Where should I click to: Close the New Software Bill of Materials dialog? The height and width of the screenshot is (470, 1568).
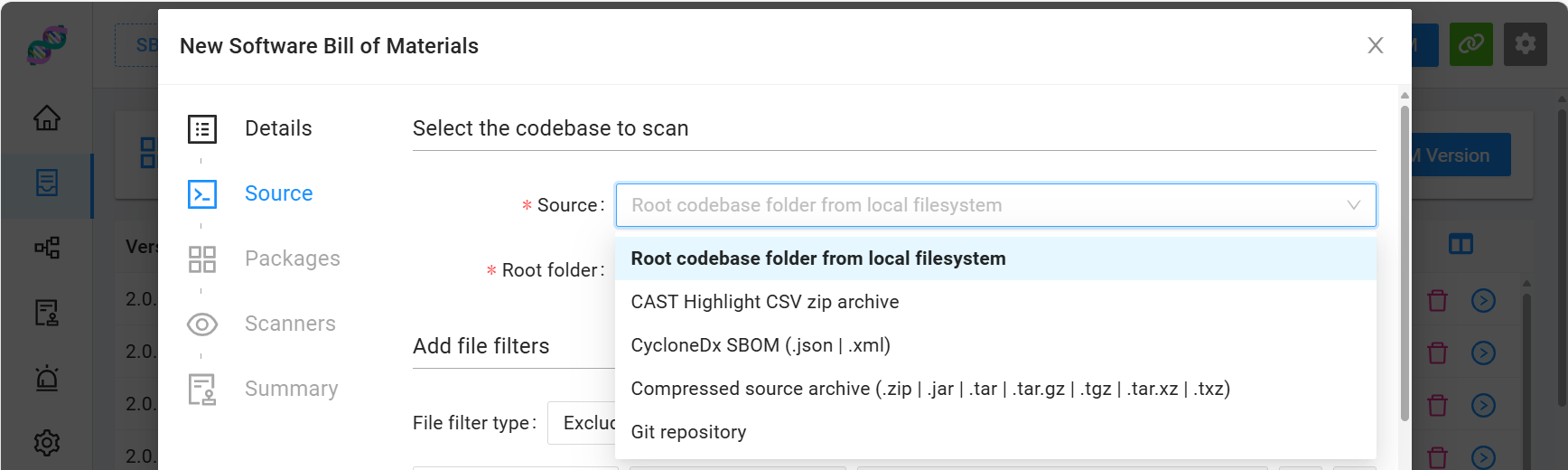click(x=1375, y=45)
